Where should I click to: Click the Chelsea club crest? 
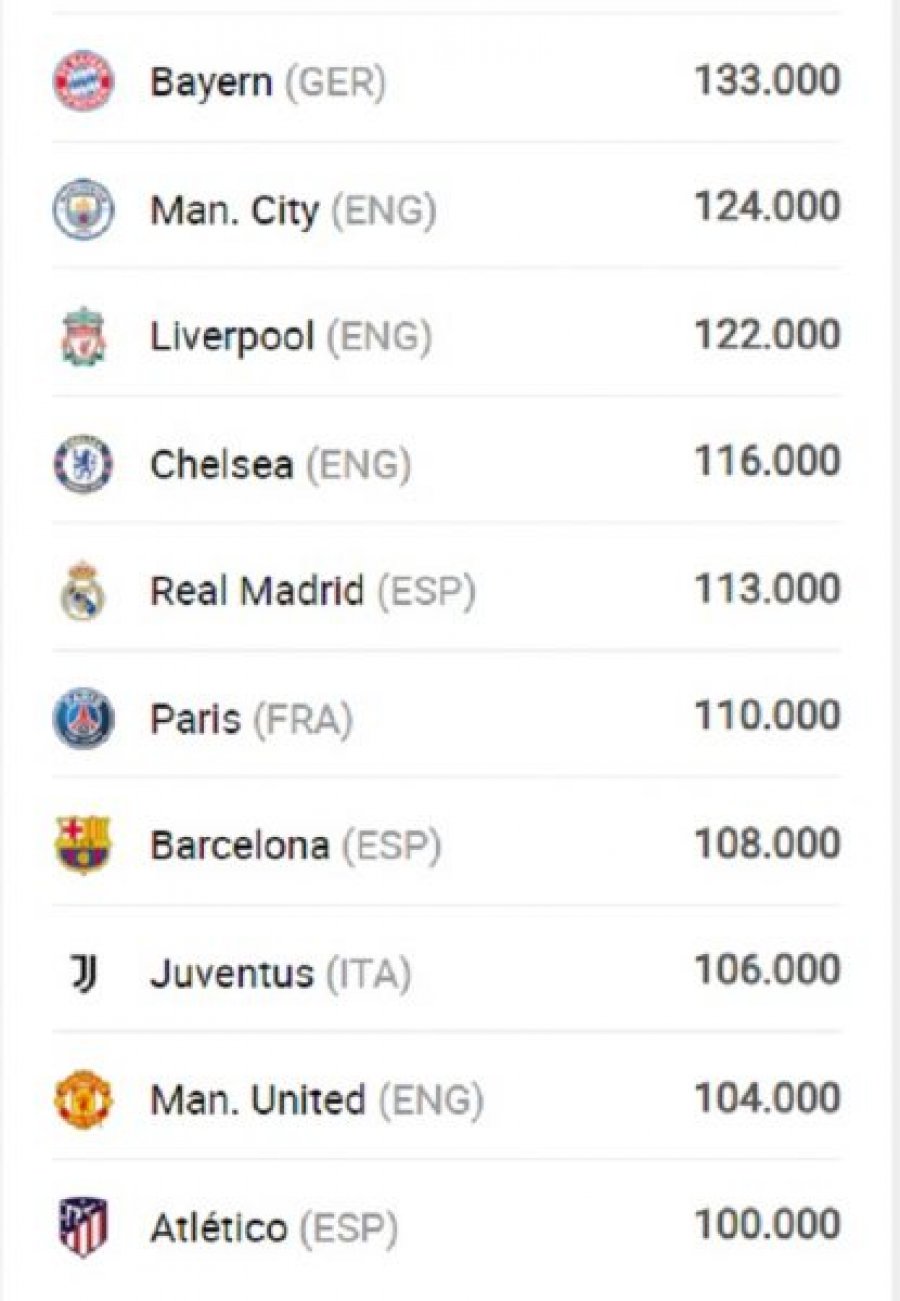click(x=83, y=464)
